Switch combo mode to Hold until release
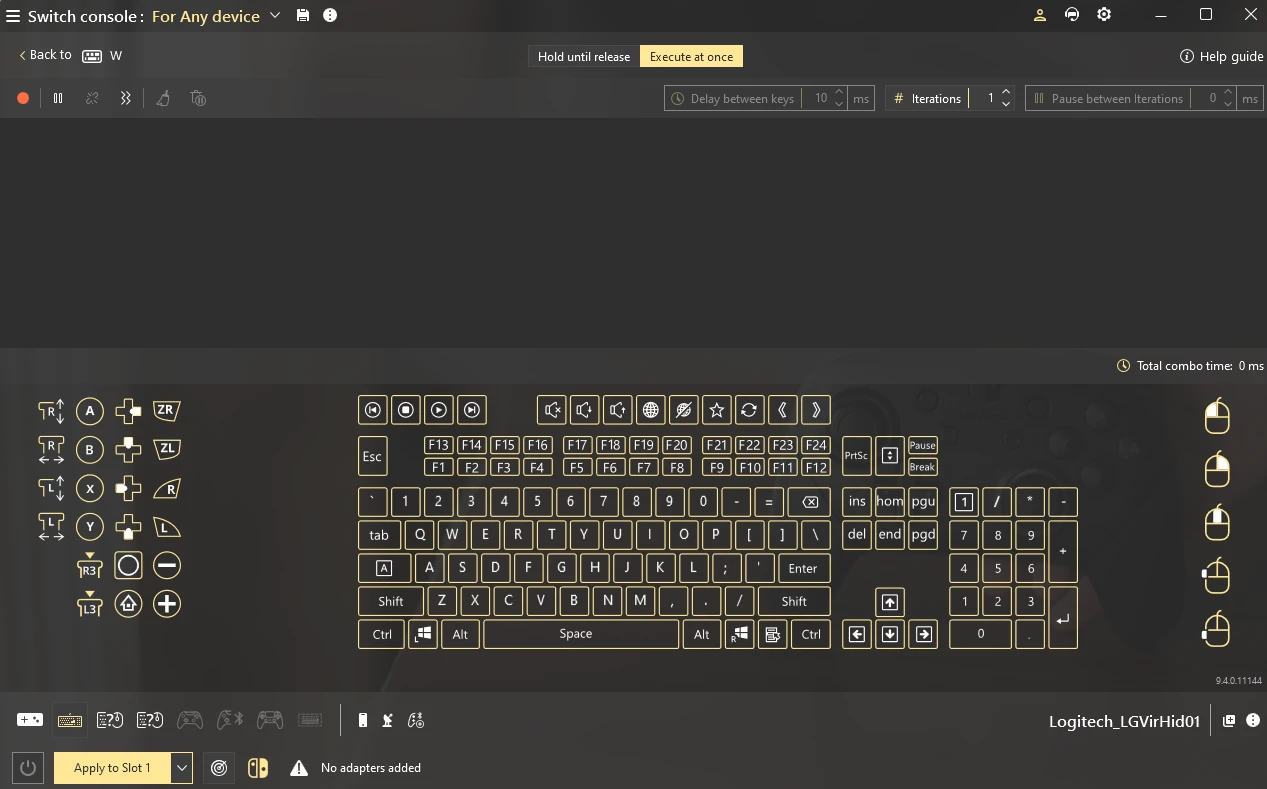Viewport: 1267px width, 789px height. (584, 57)
